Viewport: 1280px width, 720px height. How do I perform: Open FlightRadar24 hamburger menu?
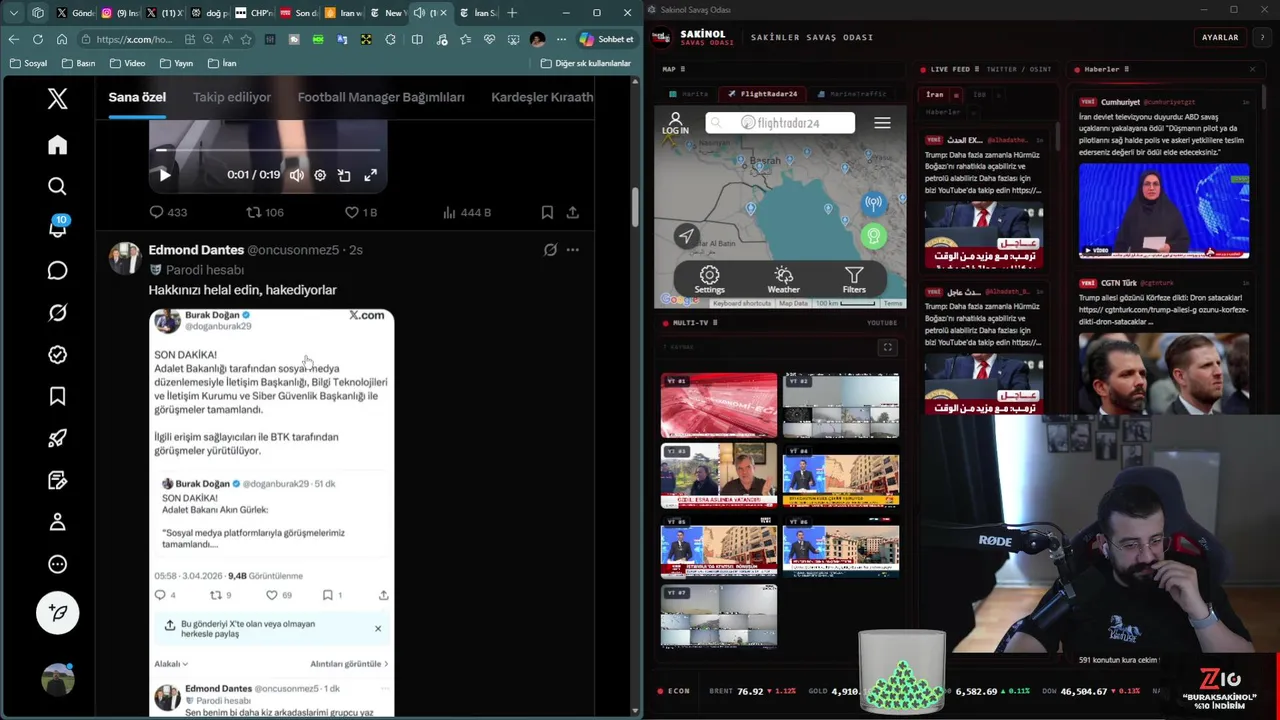click(x=882, y=123)
